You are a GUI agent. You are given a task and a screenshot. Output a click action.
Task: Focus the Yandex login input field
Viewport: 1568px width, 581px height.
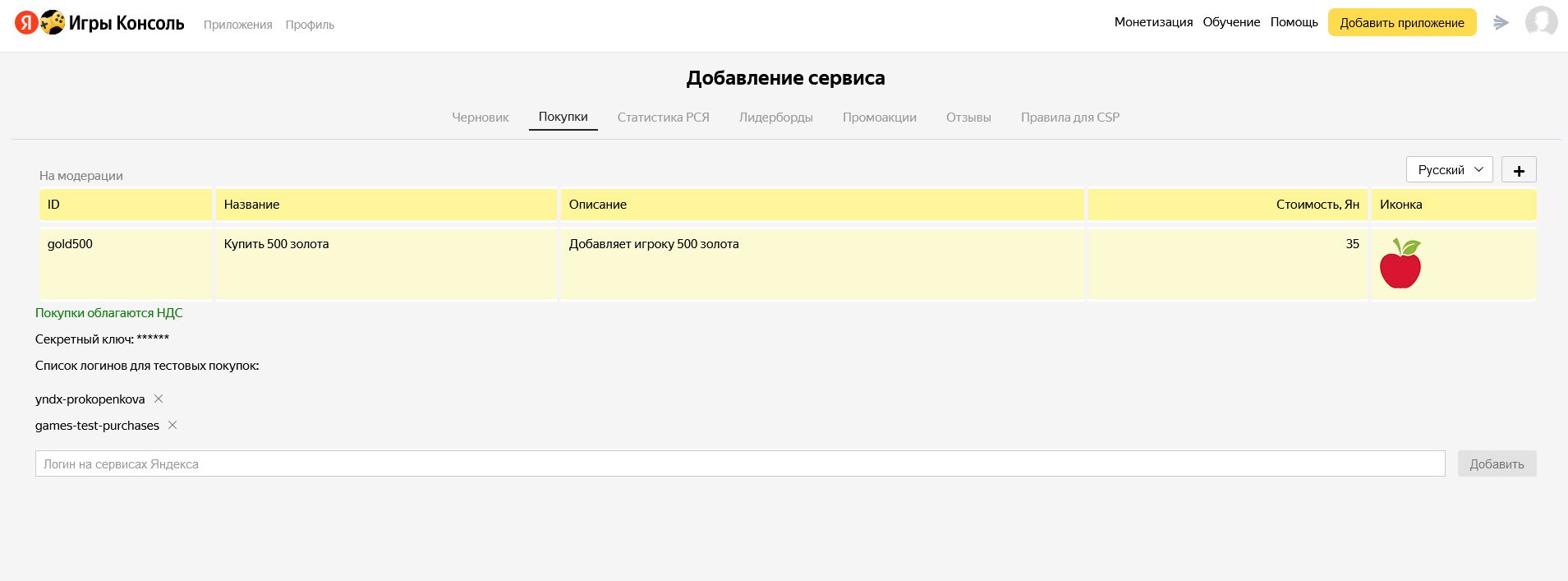click(739, 463)
